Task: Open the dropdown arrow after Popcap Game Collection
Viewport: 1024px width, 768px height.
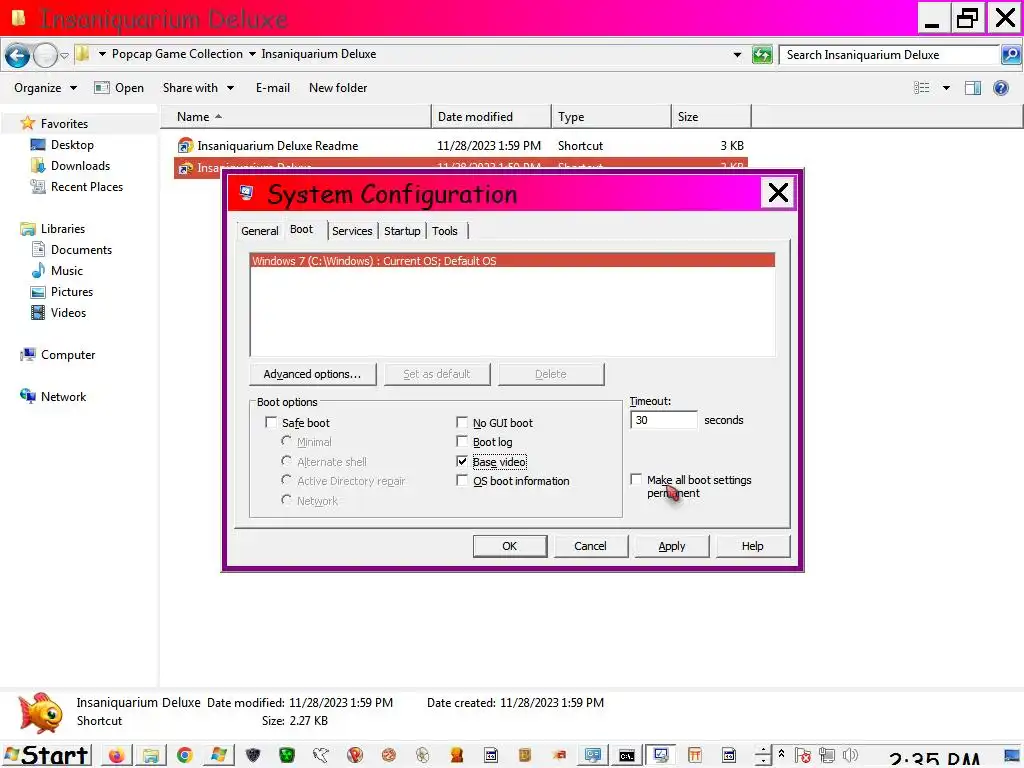Action: [252, 54]
